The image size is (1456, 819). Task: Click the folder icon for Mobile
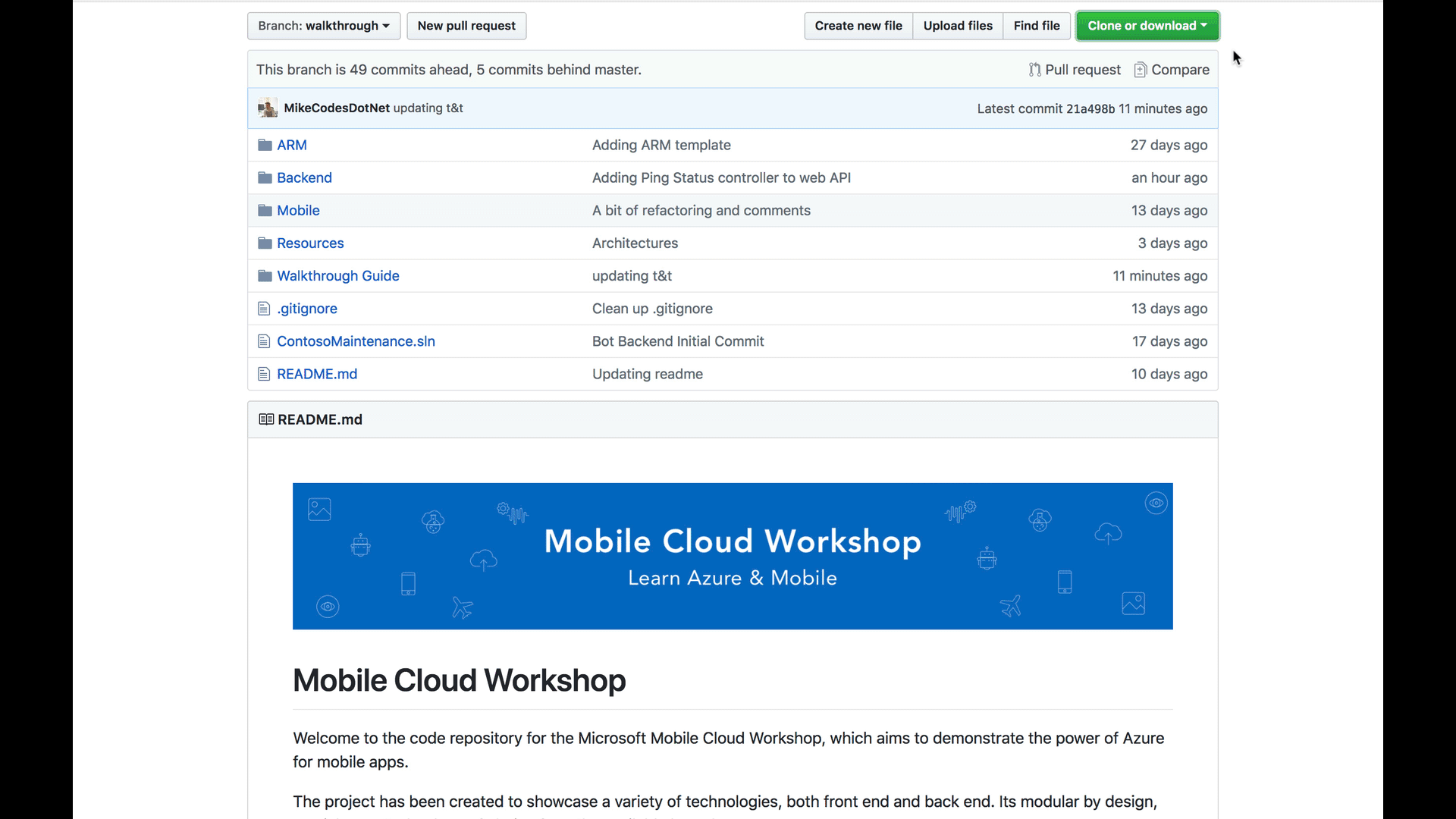pyautogui.click(x=263, y=210)
